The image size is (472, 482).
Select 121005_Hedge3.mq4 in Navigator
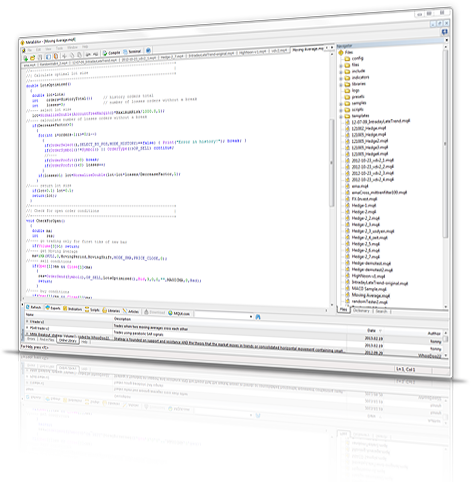click(x=370, y=147)
